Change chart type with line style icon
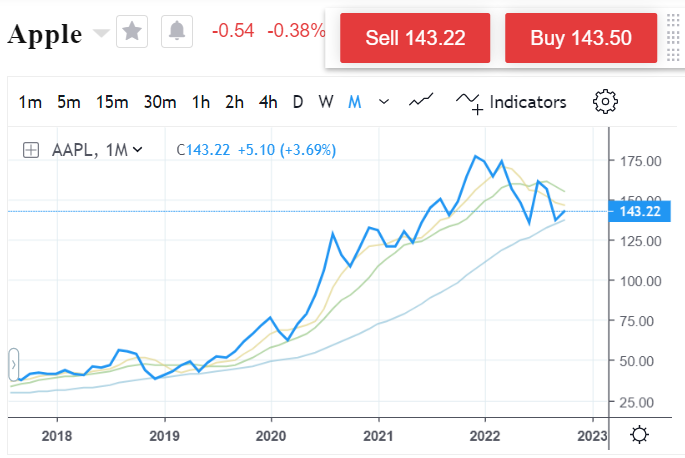This screenshot has width=685, height=458. click(x=421, y=100)
